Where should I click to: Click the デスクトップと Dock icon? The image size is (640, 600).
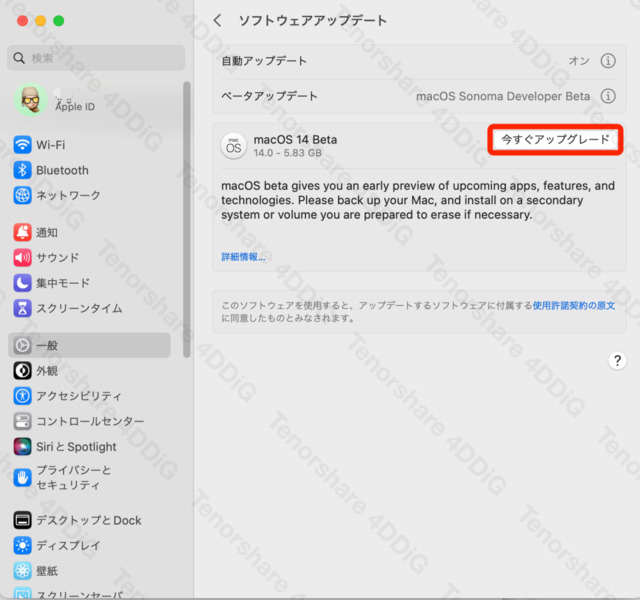click(x=22, y=520)
